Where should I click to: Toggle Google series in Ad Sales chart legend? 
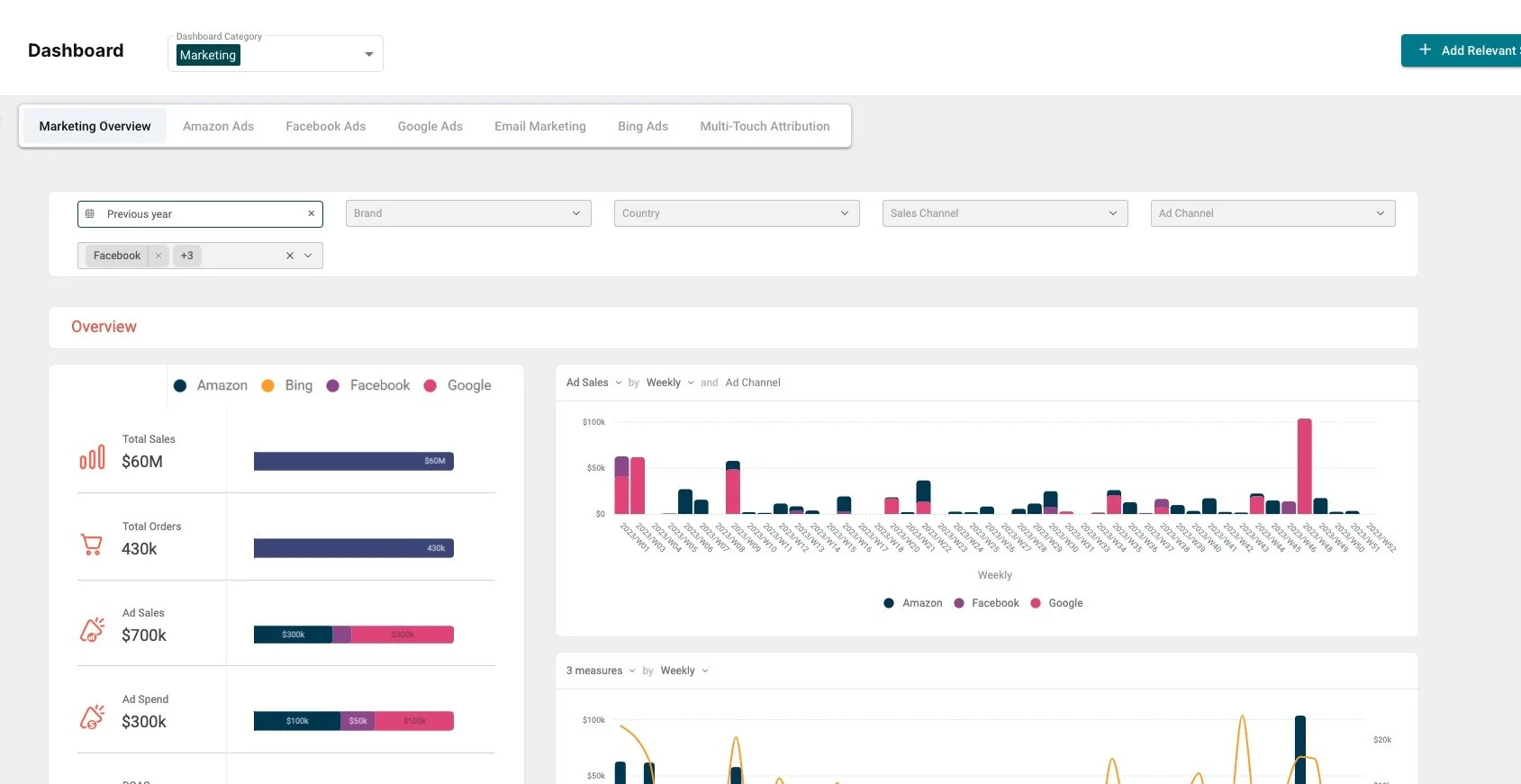[x=1056, y=603]
